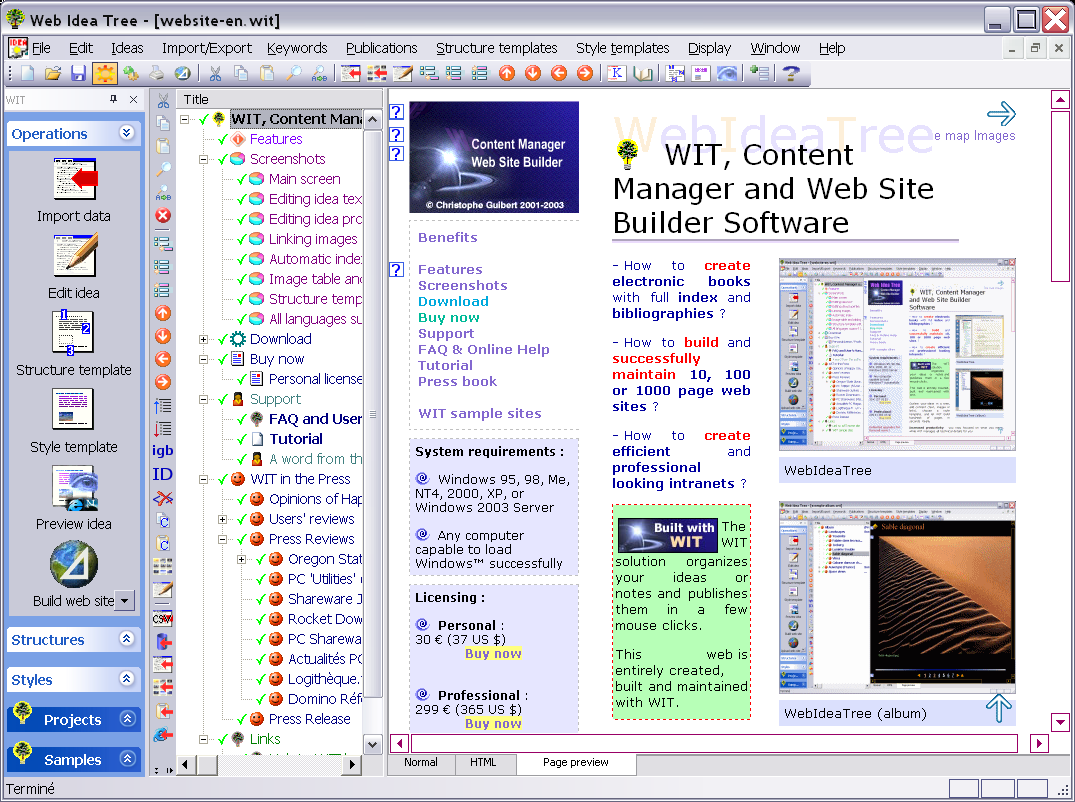
Task: Click the Build web site icon
Action: click(x=73, y=564)
